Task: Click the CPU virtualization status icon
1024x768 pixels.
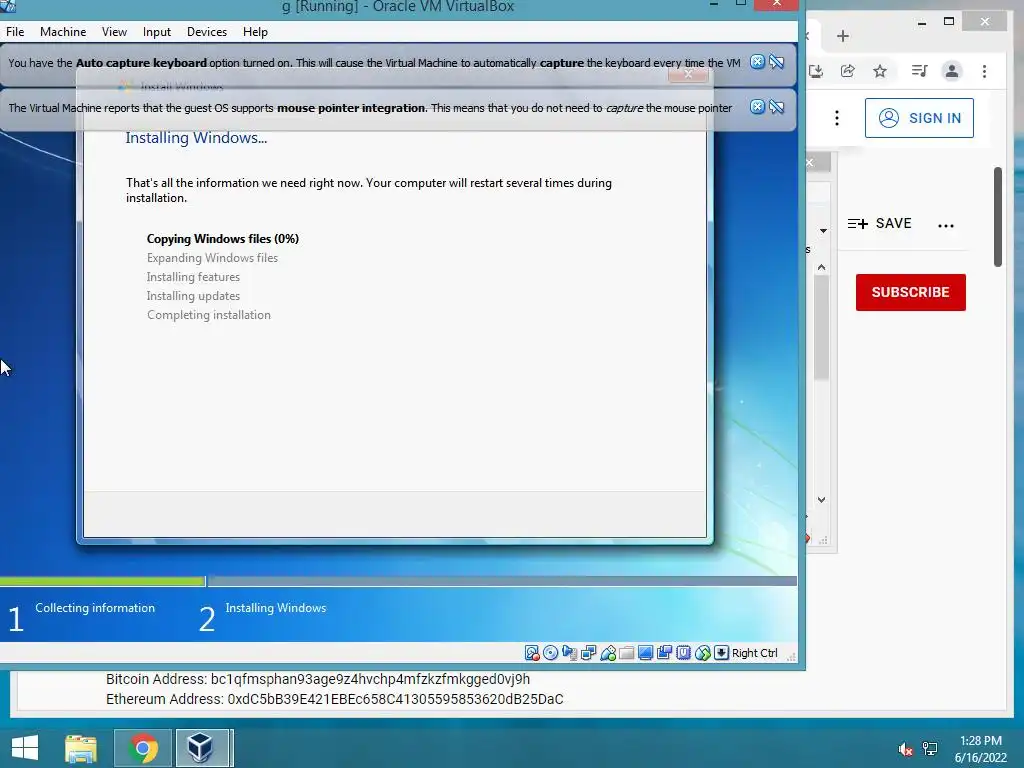Action: click(x=683, y=652)
